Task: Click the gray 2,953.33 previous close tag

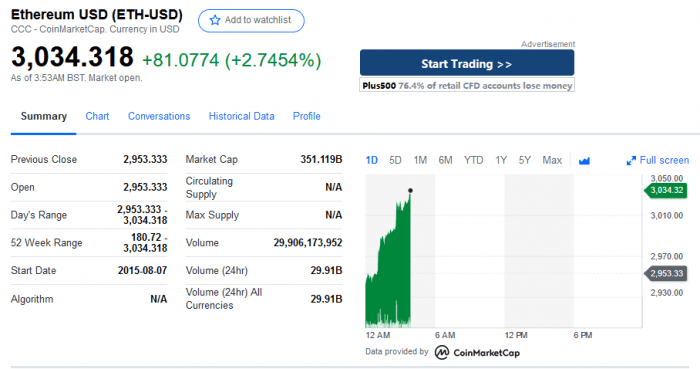Action: click(x=666, y=274)
